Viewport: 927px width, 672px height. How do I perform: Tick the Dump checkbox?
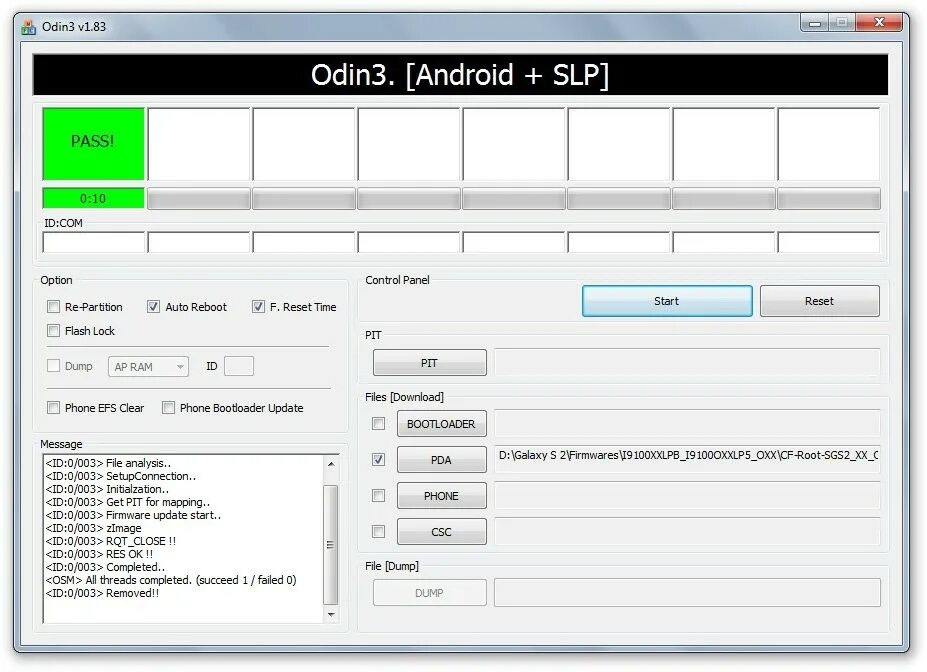(53, 366)
